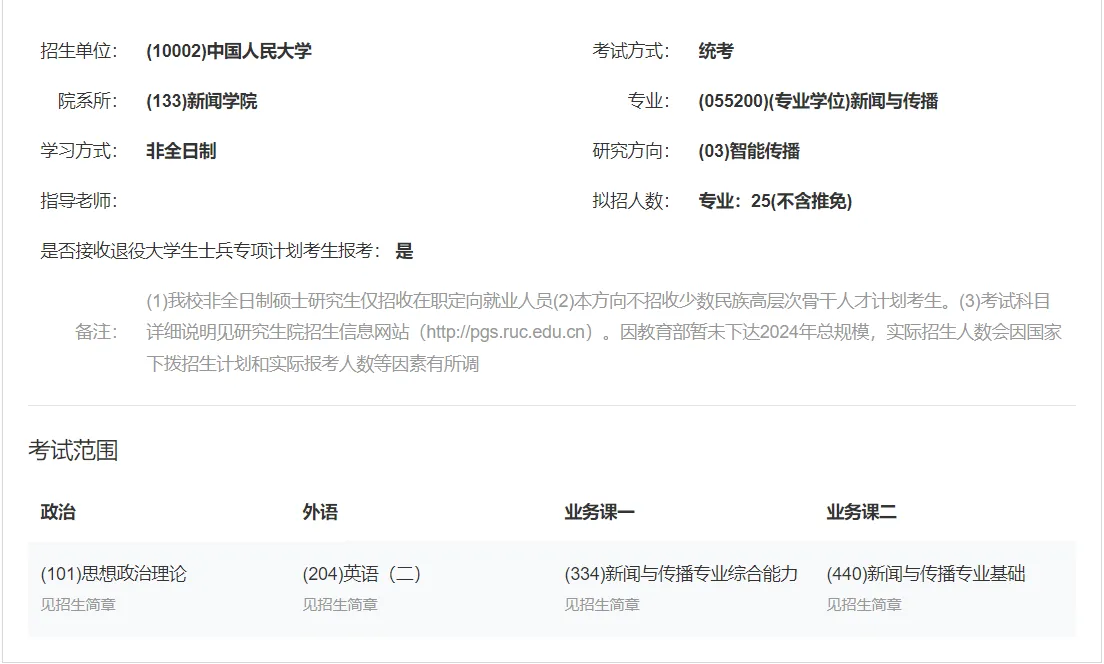Image resolution: width=1104 pixels, height=664 pixels.
Task: Select (055200)(专业学位)新闻与传播 text
Action: (x=818, y=101)
